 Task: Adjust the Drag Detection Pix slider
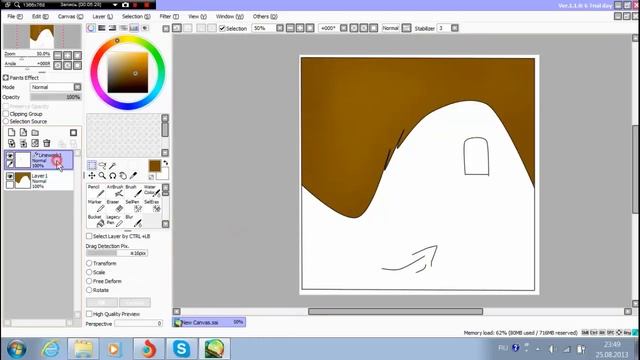[x=117, y=253]
